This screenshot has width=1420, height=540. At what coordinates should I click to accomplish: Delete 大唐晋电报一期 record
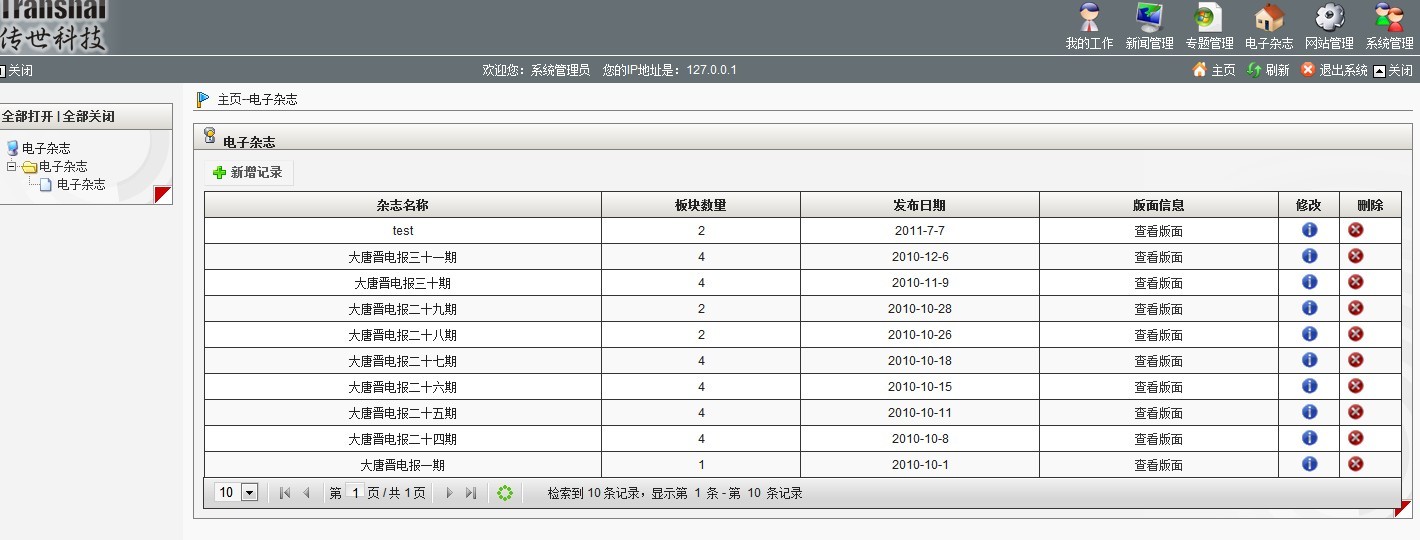pos(1356,464)
